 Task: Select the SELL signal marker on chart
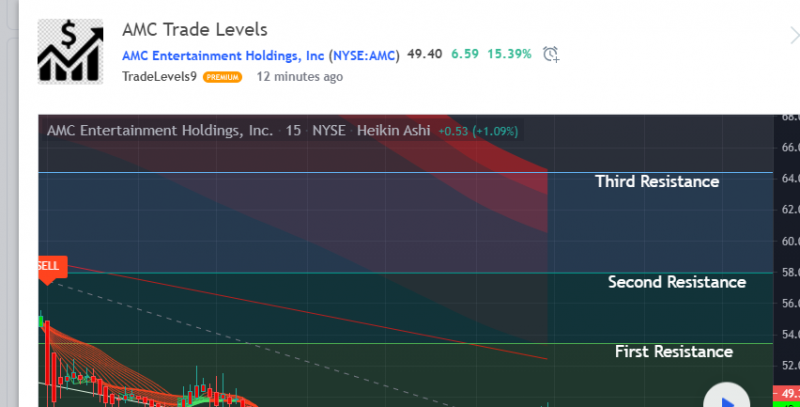tap(51, 269)
